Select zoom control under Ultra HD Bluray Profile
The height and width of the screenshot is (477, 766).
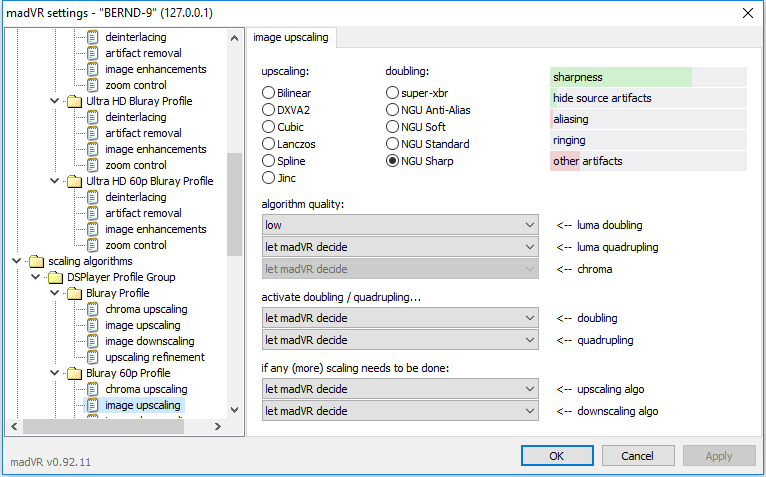pyautogui.click(x=136, y=165)
